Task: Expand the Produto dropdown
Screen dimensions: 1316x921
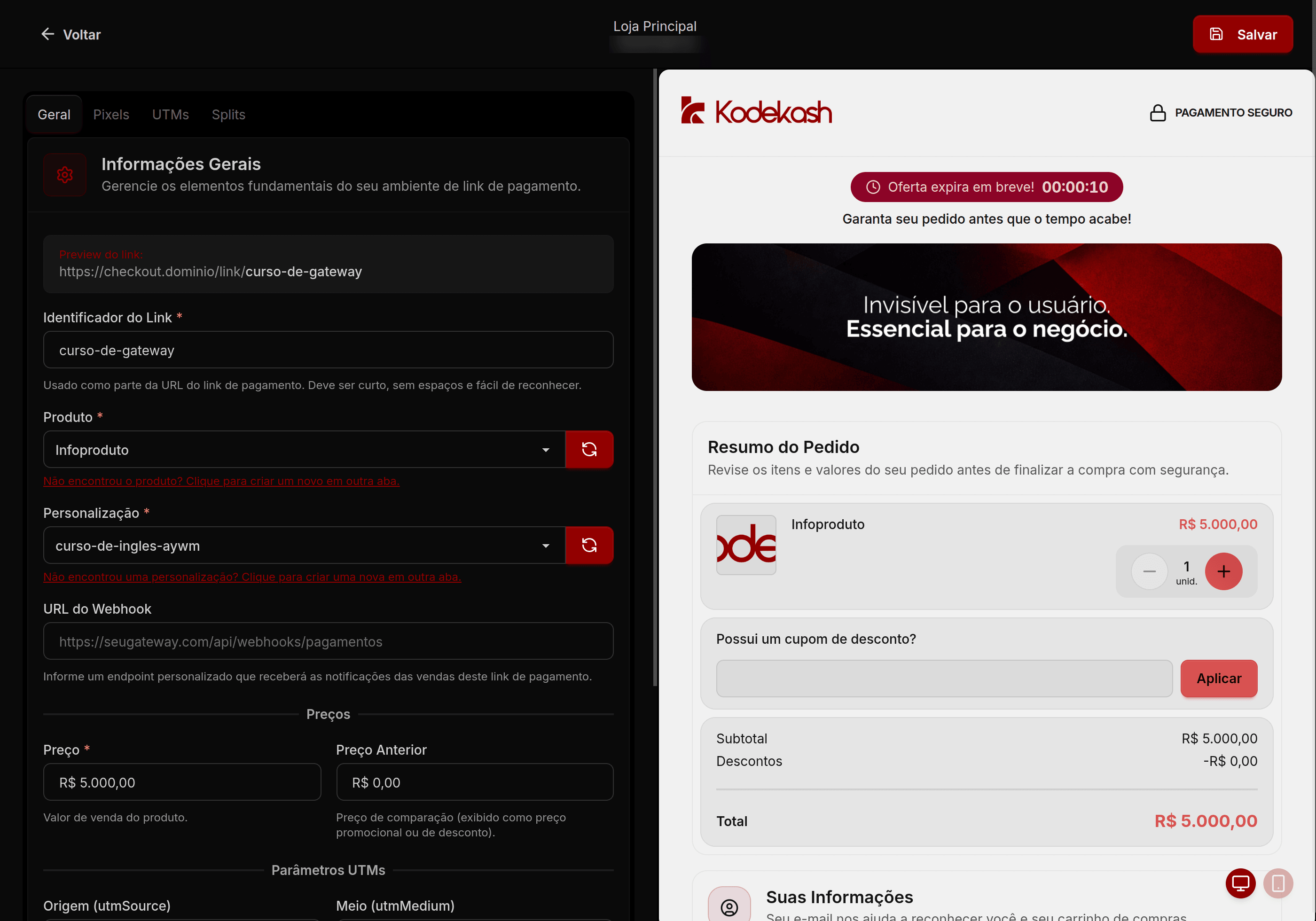Action: (304, 449)
